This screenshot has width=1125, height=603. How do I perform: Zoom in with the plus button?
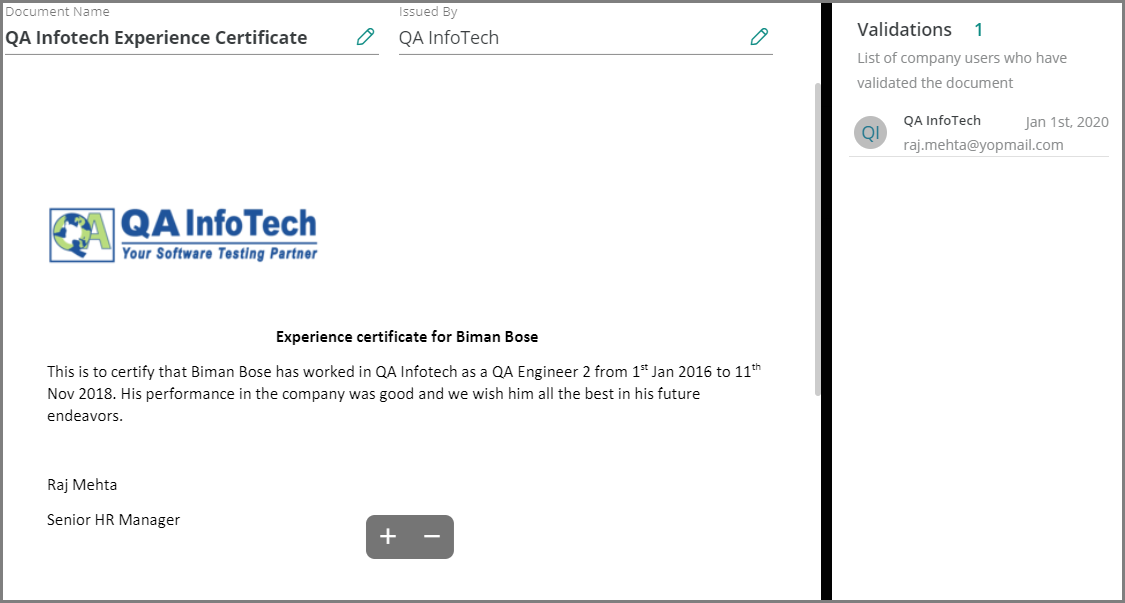pos(388,537)
